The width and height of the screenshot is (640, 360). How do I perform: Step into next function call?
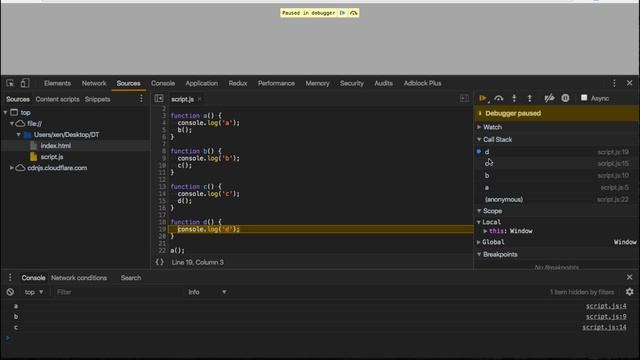[x=514, y=98]
